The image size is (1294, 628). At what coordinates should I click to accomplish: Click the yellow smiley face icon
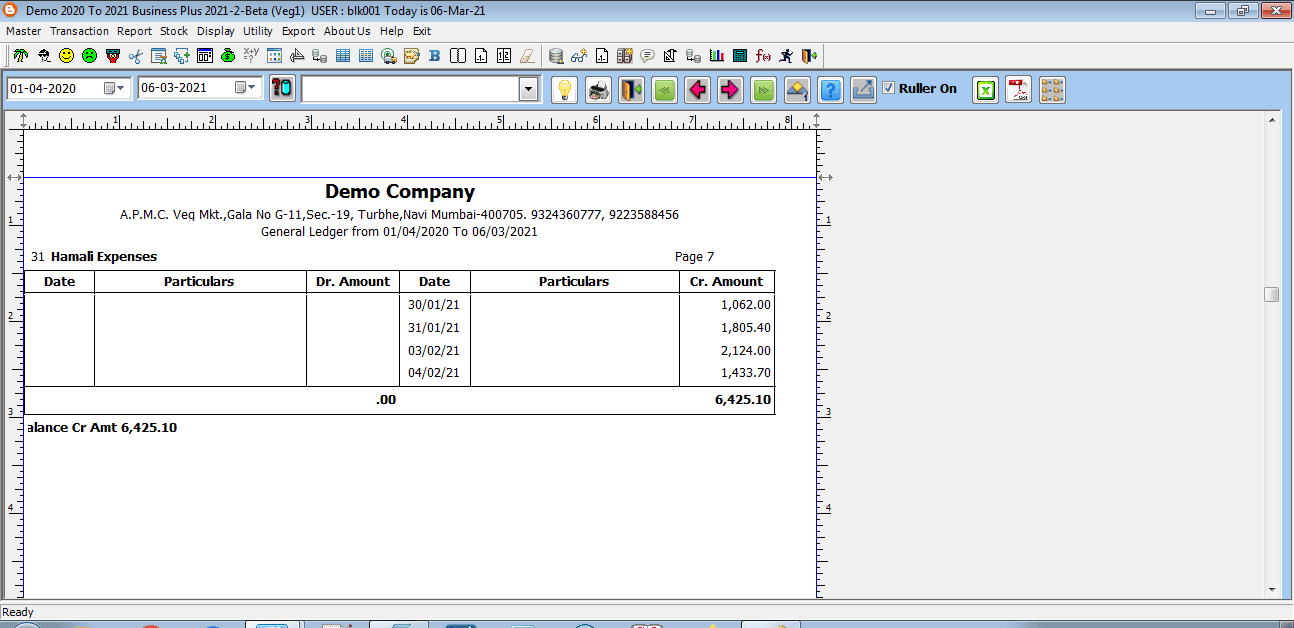(x=66, y=56)
